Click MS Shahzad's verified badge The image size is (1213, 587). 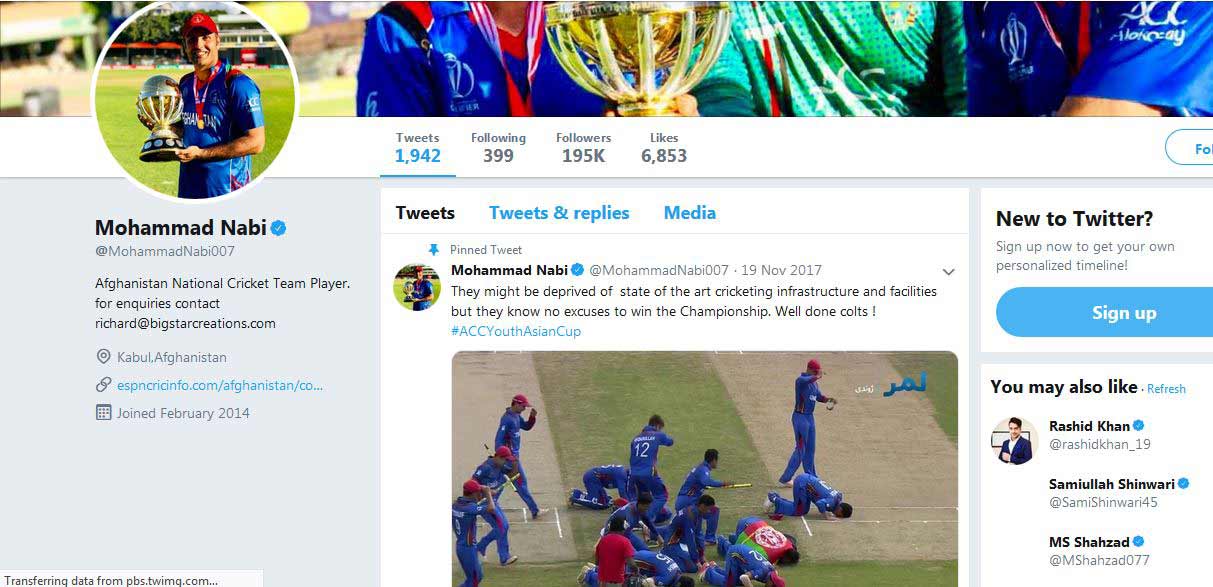[x=1138, y=542]
